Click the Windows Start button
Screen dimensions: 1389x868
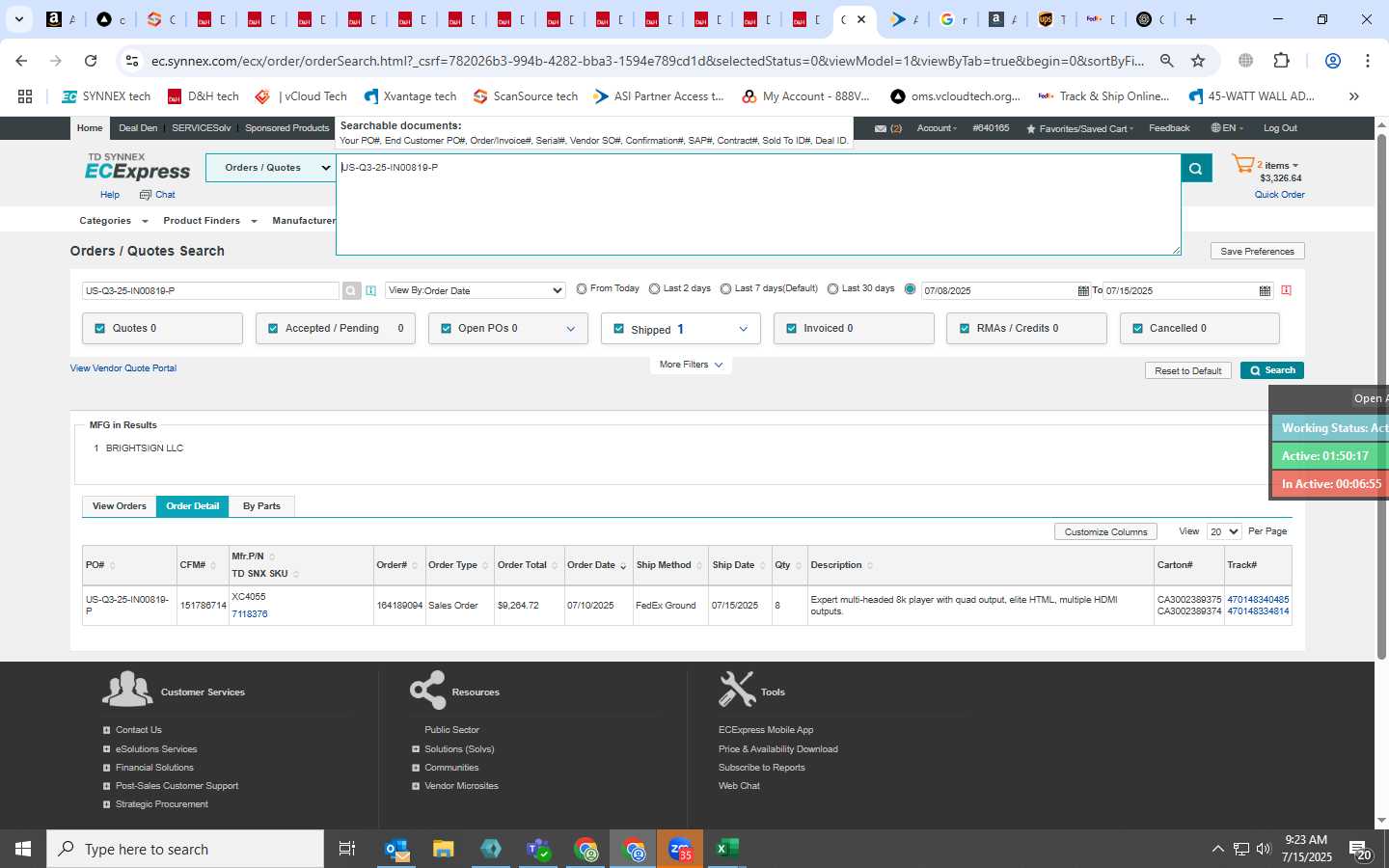[23, 849]
